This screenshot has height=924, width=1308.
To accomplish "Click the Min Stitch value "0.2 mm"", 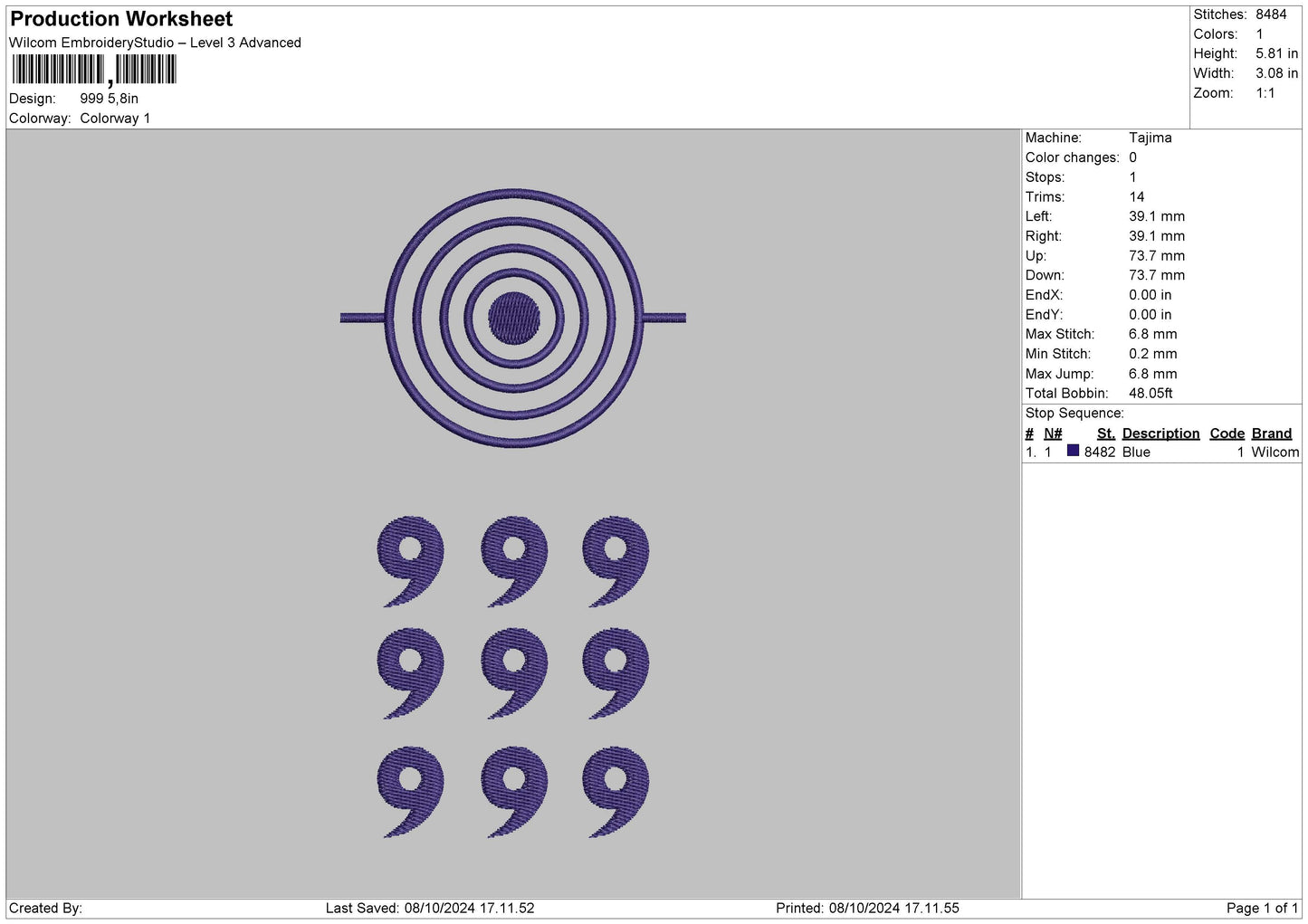I will click(1153, 354).
